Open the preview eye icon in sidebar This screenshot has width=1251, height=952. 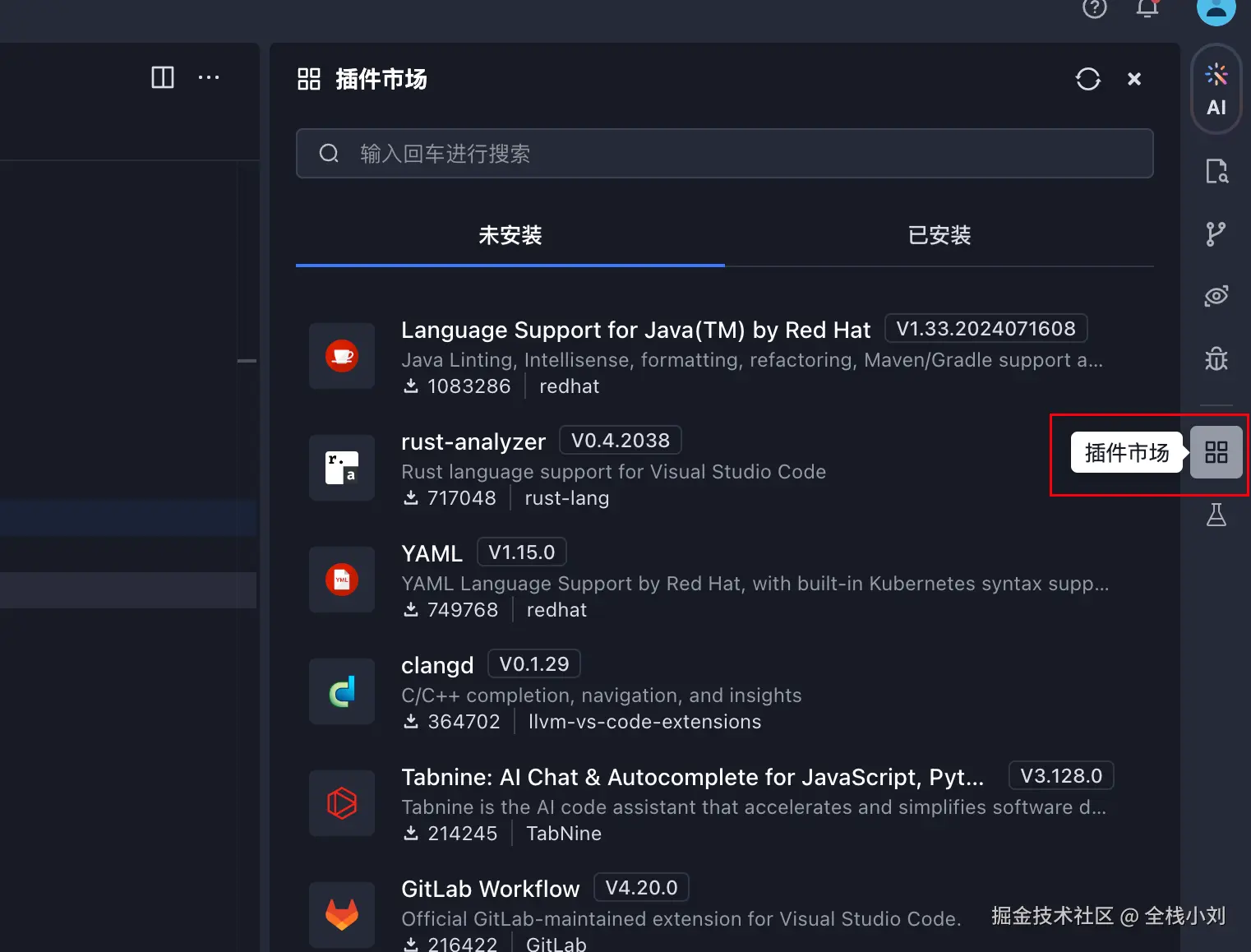(1216, 296)
